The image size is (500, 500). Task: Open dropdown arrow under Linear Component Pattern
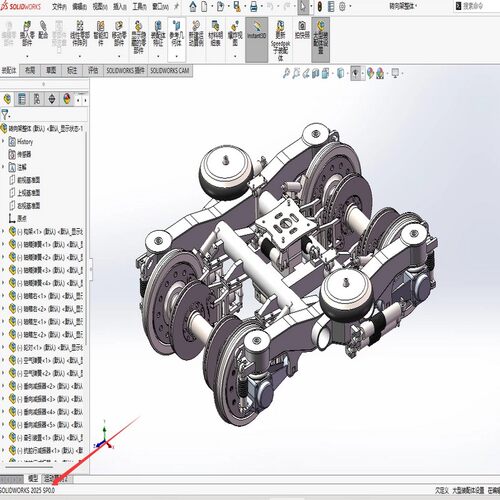click(x=80, y=56)
